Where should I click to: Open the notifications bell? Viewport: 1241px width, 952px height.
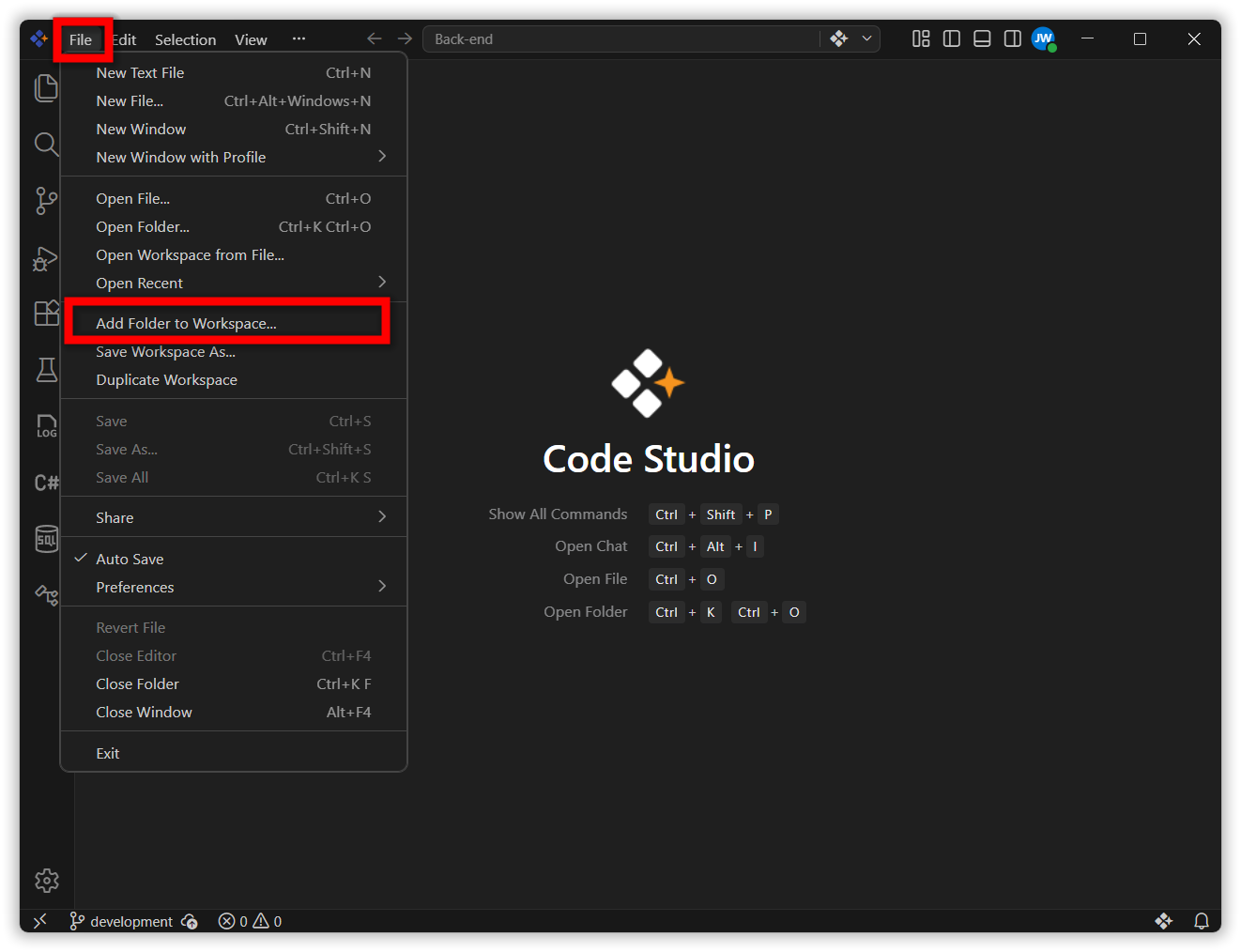point(1201,921)
